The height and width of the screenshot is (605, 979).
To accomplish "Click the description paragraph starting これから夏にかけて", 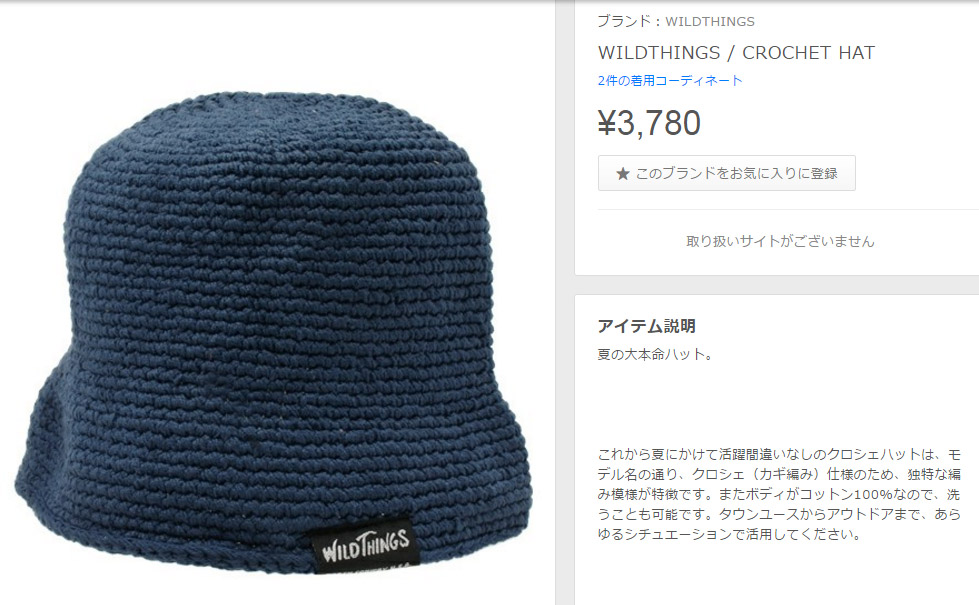I will coord(779,494).
